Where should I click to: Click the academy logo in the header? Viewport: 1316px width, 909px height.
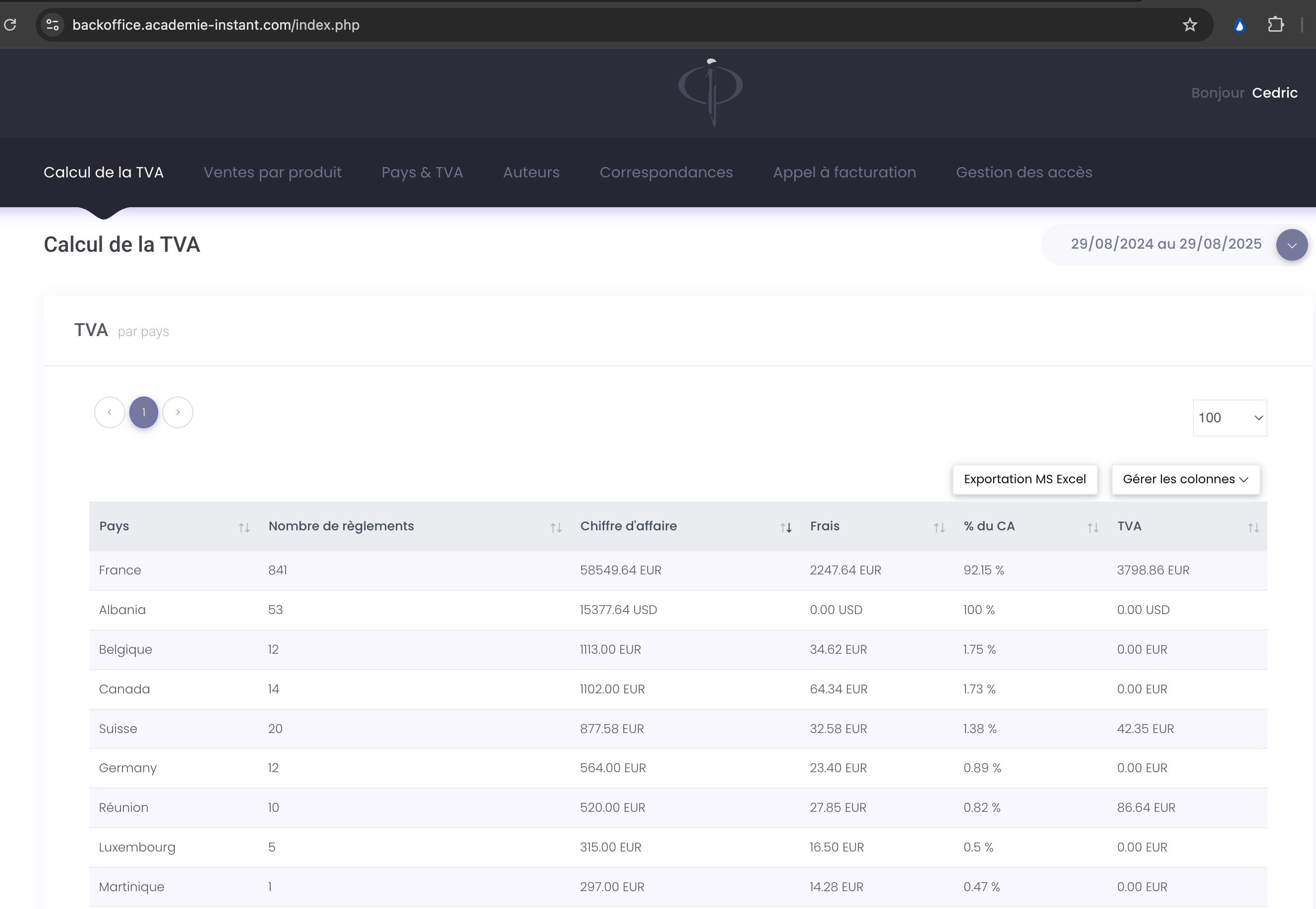coord(711,91)
